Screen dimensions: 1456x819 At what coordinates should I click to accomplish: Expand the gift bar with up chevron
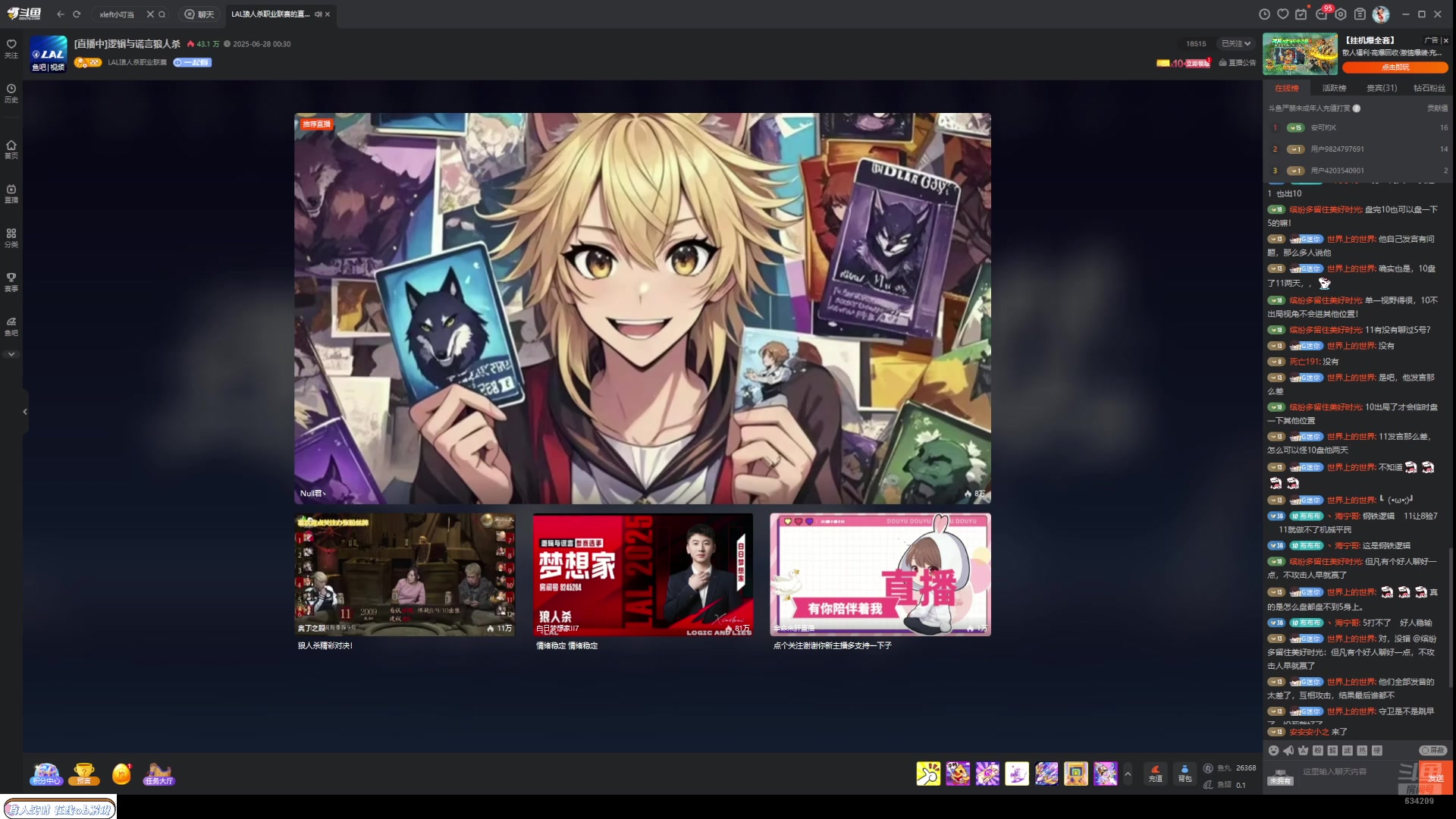[1128, 773]
